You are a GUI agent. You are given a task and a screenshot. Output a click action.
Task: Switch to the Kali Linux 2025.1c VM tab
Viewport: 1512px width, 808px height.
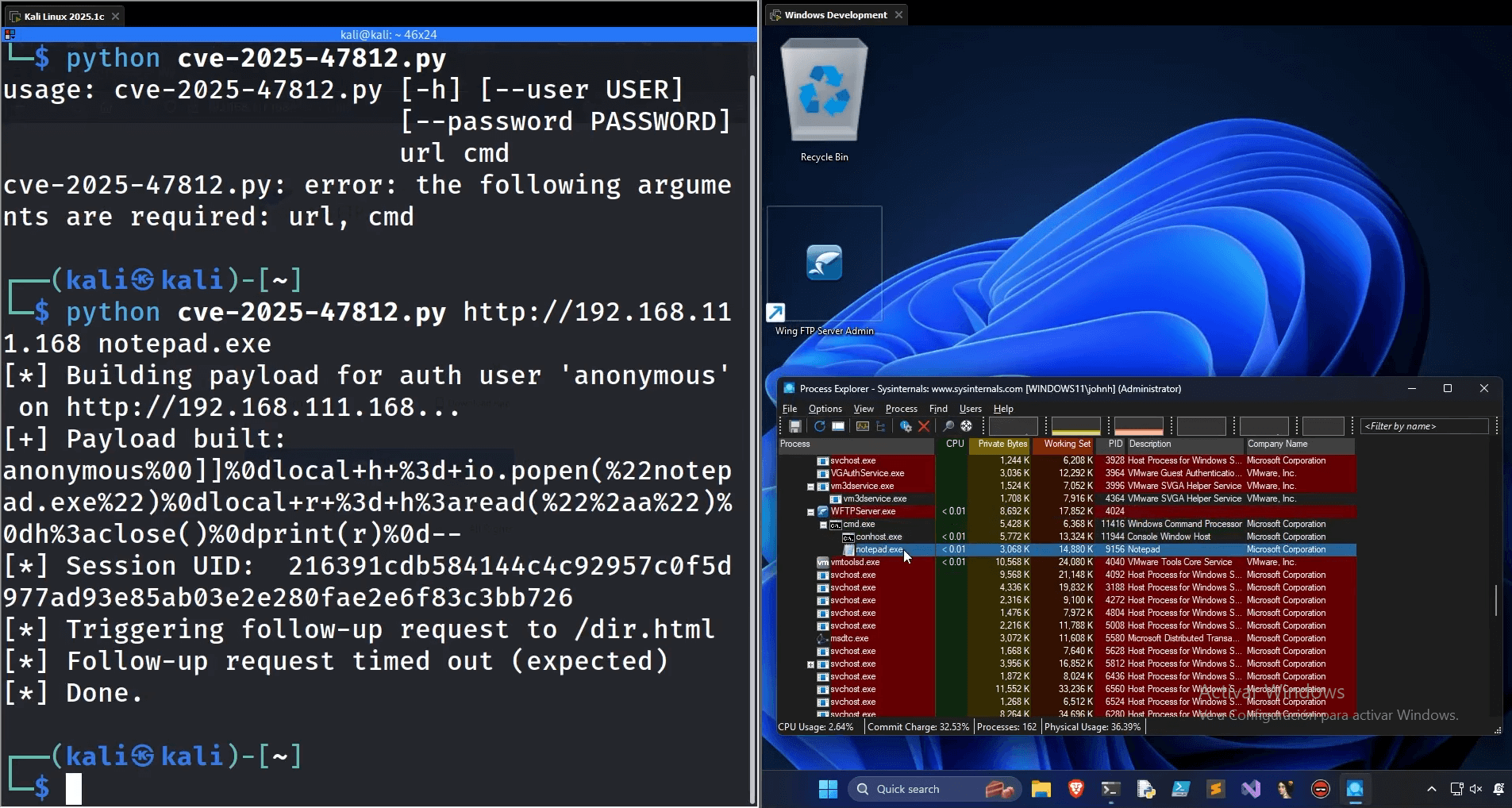coord(65,16)
